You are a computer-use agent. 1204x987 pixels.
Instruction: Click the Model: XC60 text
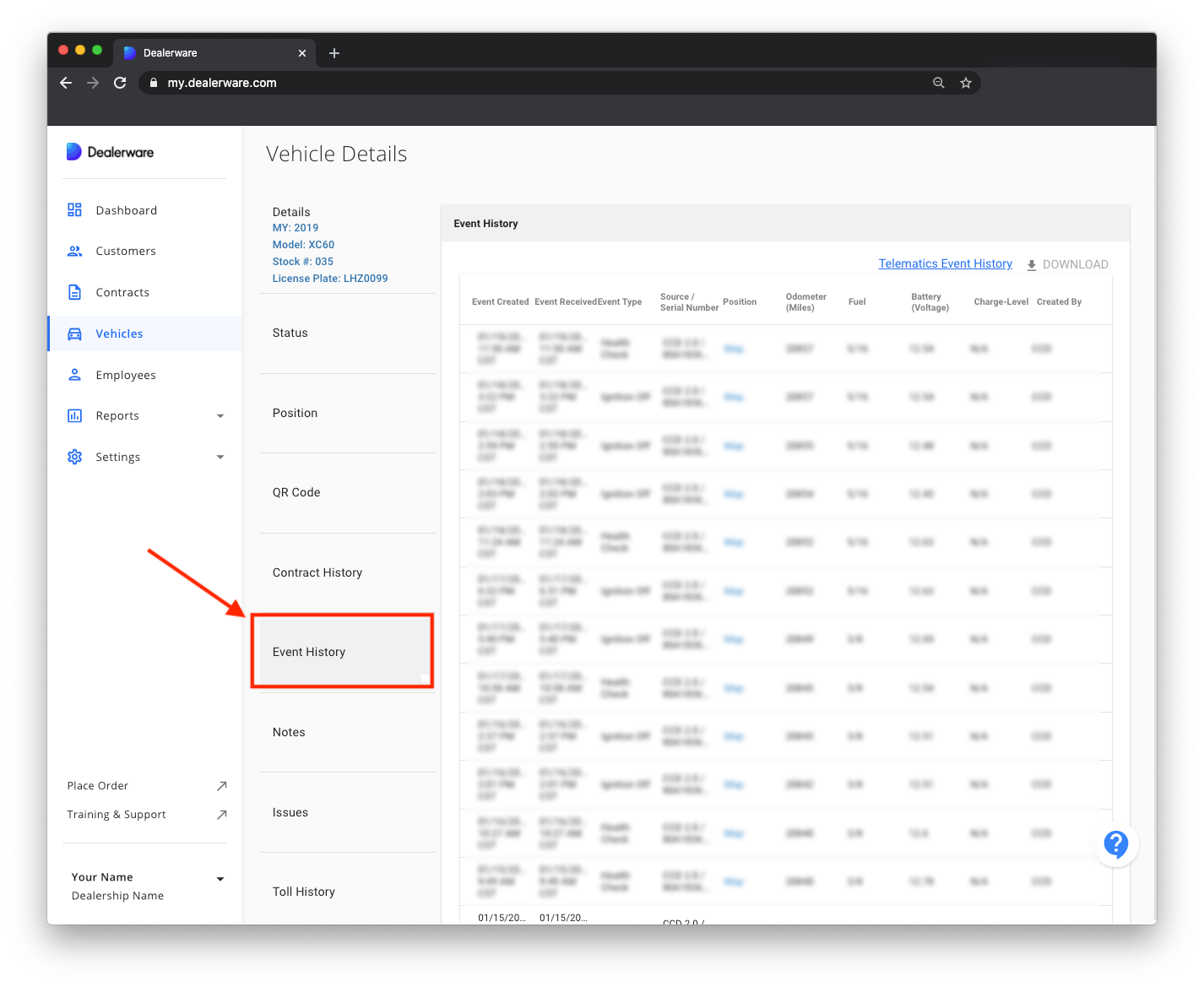tap(303, 245)
